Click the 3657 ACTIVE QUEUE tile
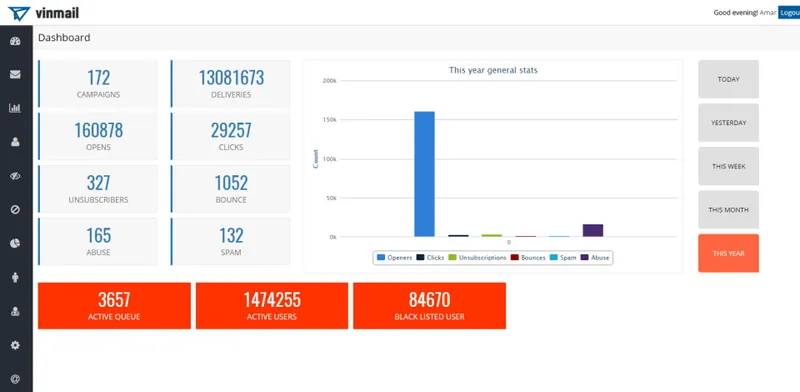The width and height of the screenshot is (800, 392). 114,306
